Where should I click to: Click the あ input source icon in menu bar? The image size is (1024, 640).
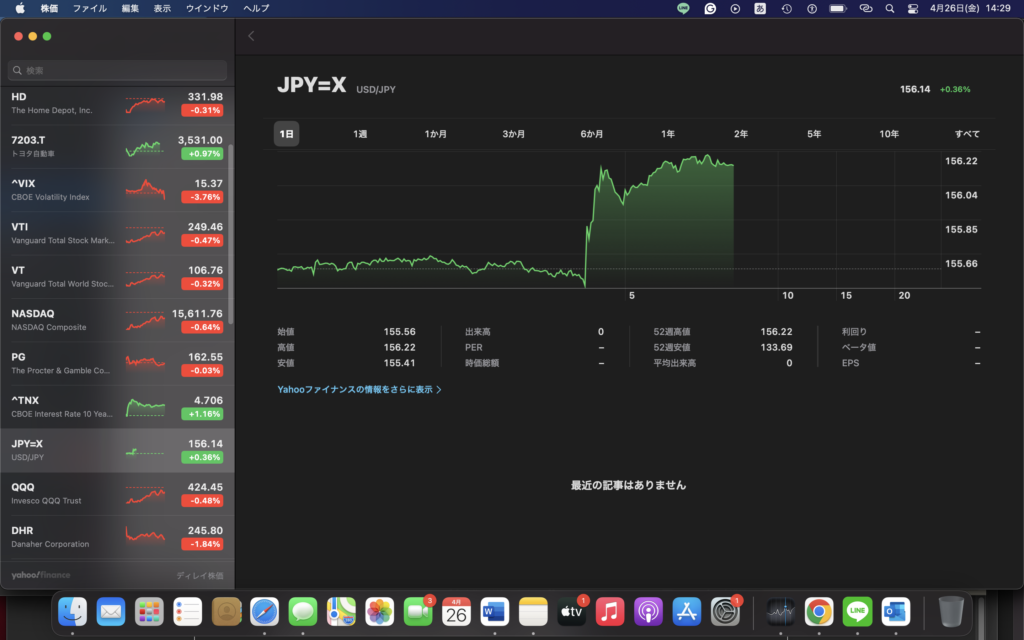pyautogui.click(x=761, y=8)
